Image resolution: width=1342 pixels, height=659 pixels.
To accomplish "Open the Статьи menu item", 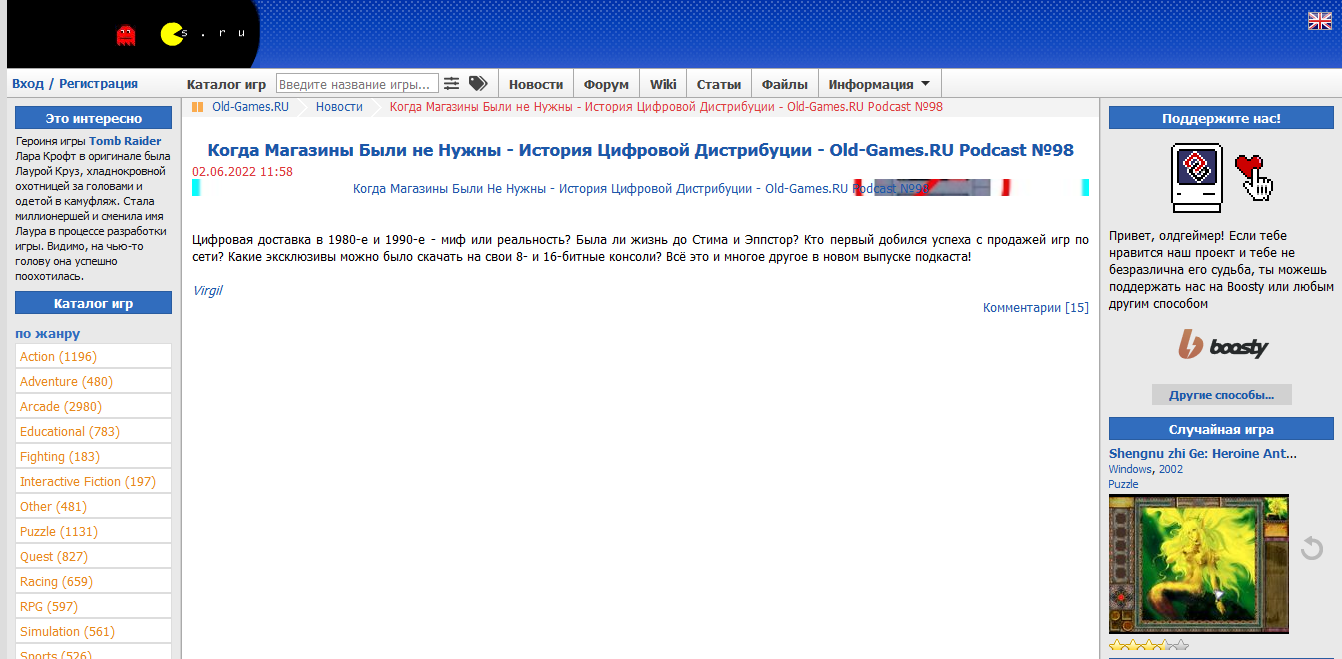I will click(719, 84).
